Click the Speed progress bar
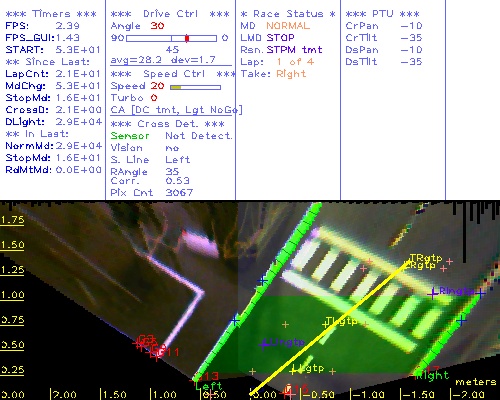Image resolution: width=500 pixels, height=400 pixels. pos(195,87)
